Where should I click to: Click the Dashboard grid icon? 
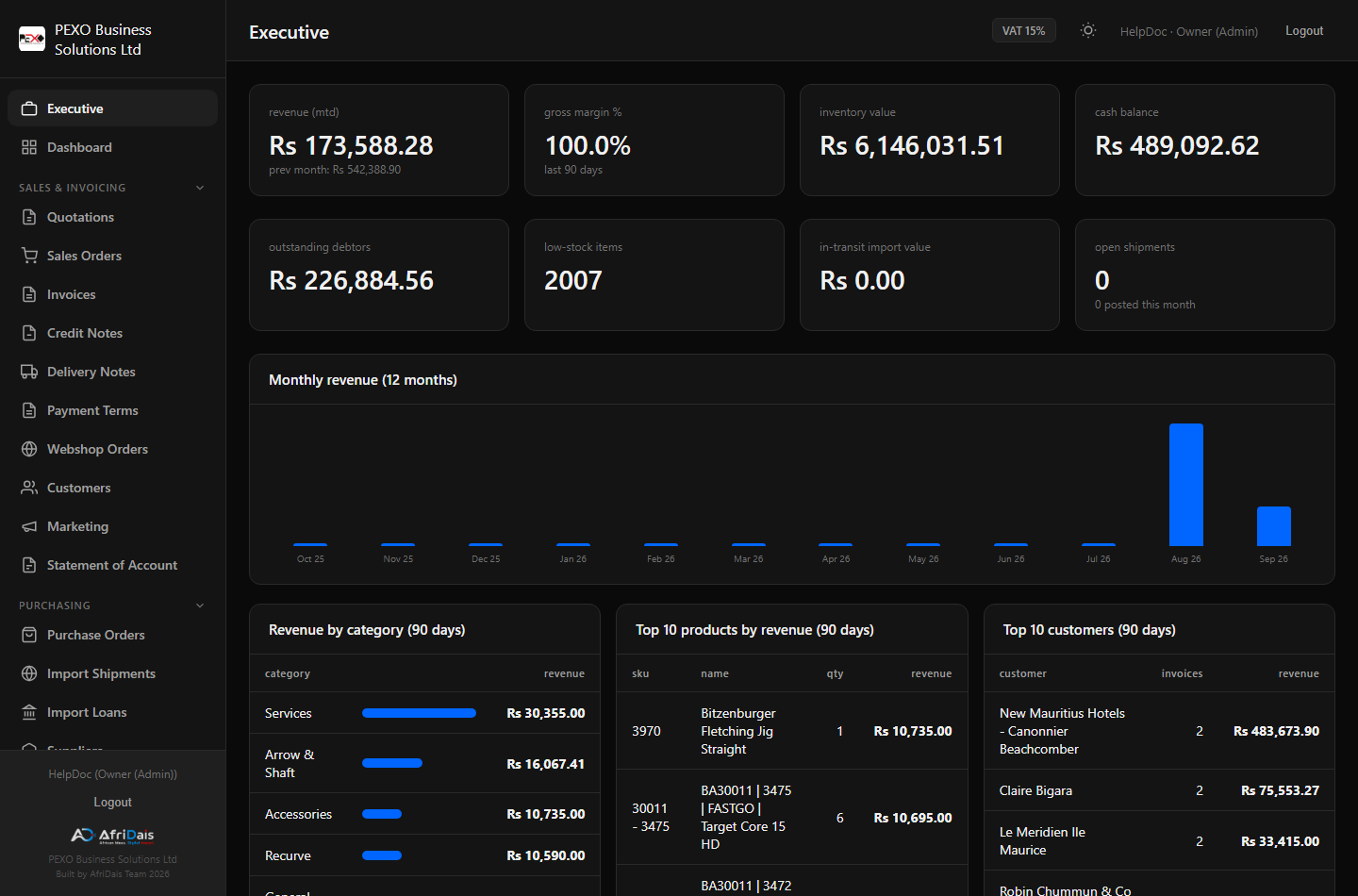pos(29,147)
